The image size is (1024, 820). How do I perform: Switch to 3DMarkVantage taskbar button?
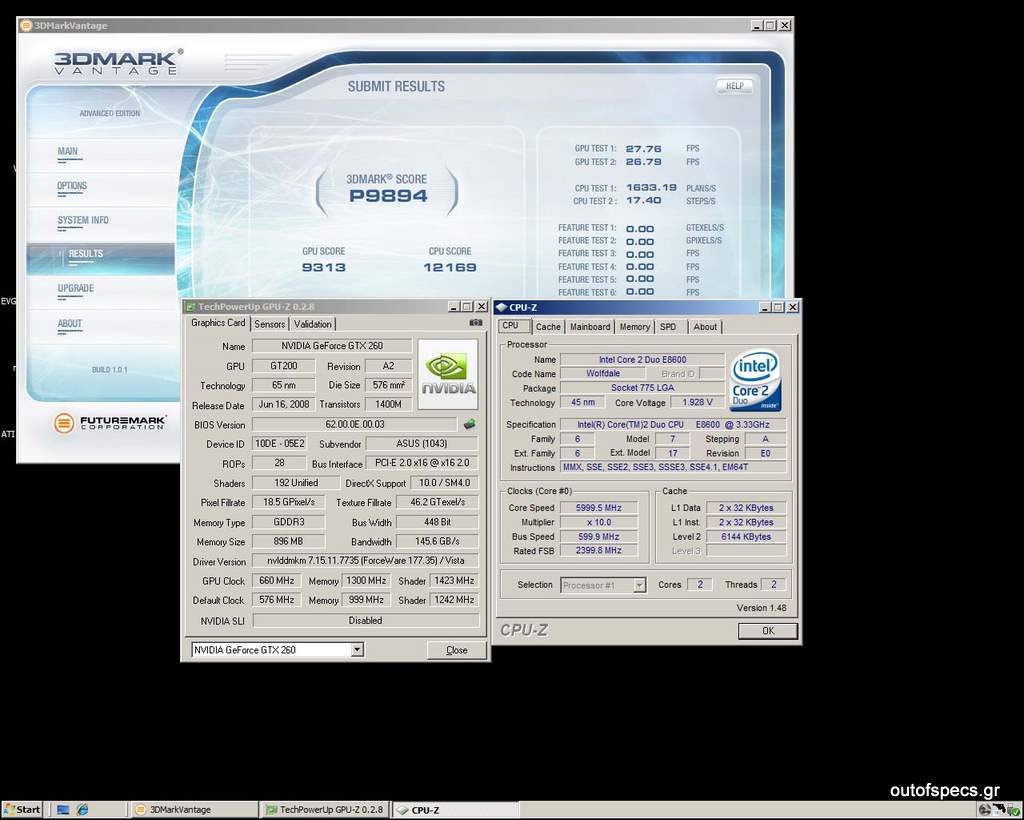click(193, 810)
